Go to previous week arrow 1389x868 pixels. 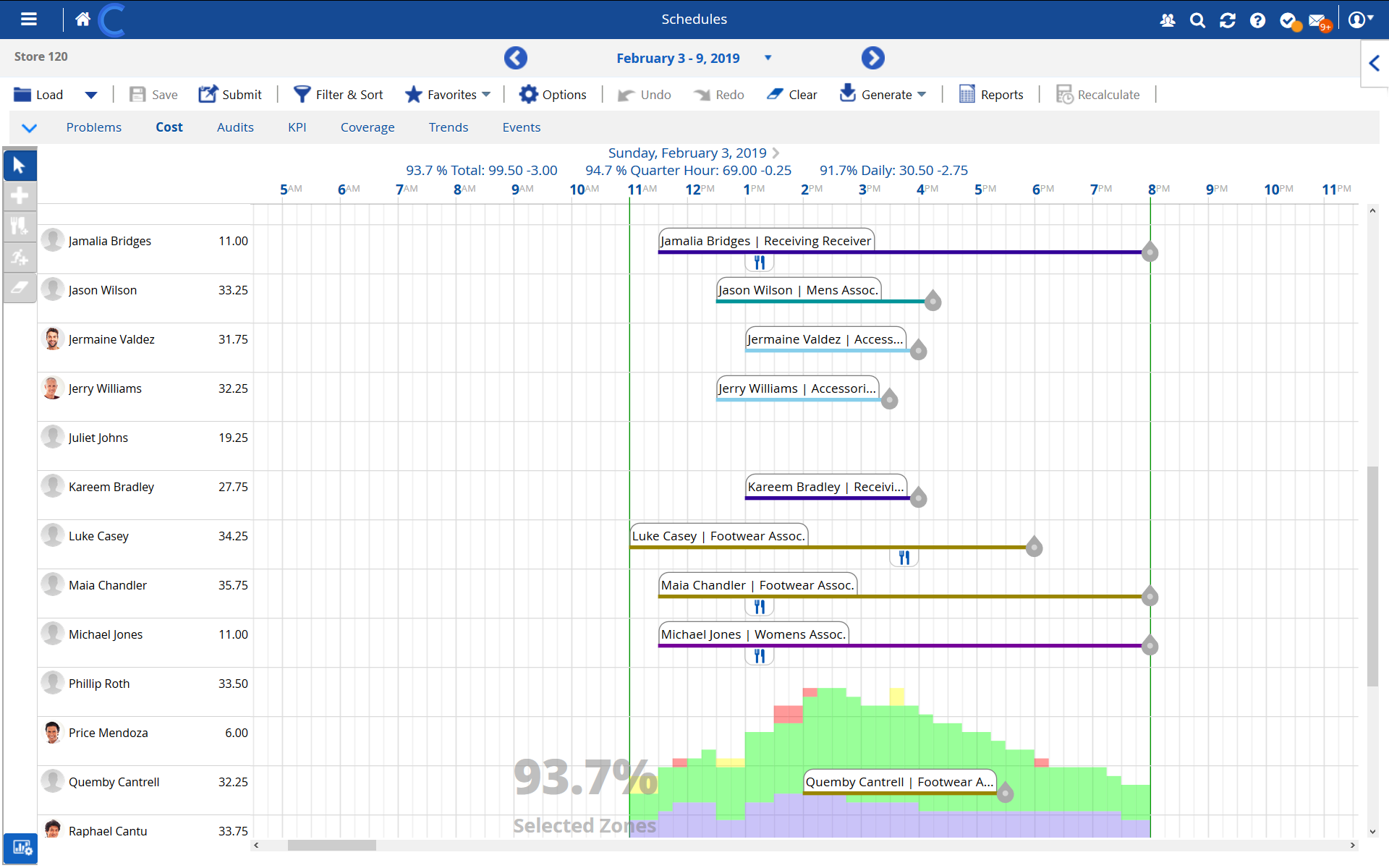[x=516, y=58]
